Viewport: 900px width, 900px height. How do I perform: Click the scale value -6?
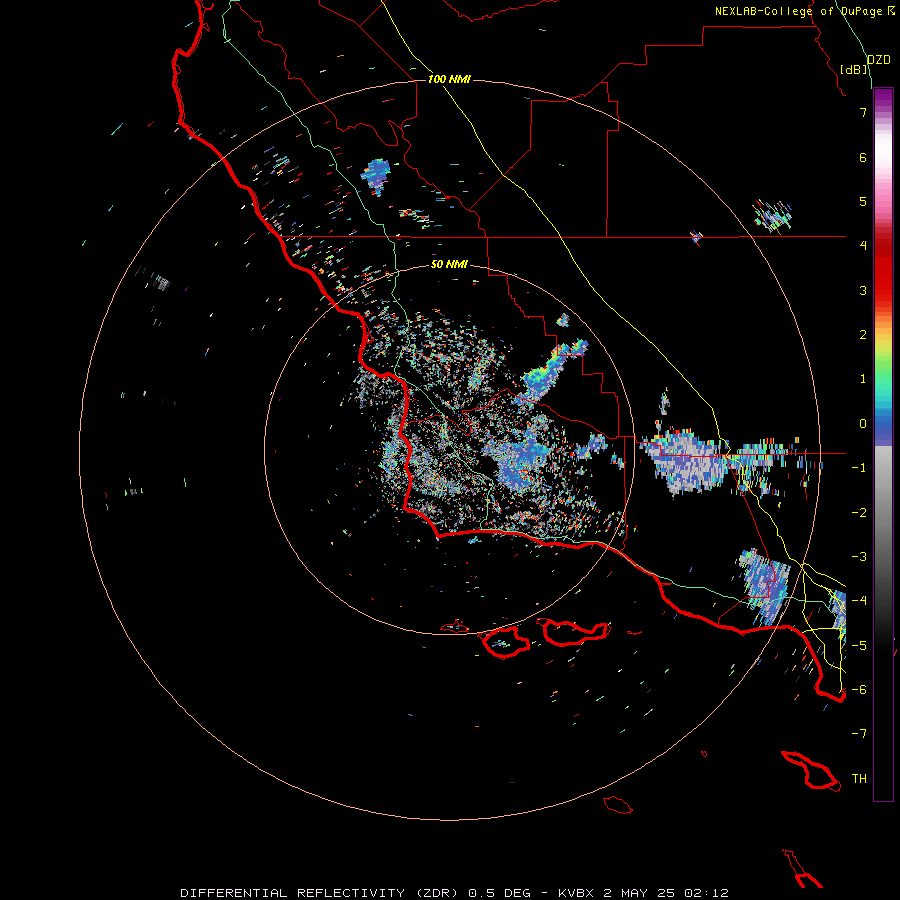tap(859, 690)
